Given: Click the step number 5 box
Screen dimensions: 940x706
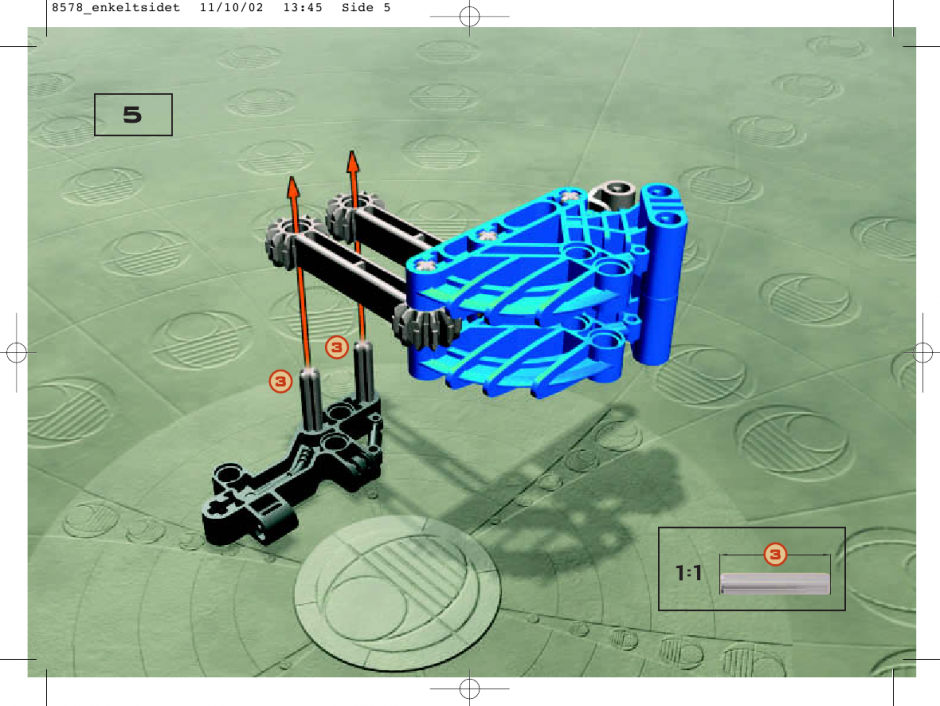Looking at the screenshot, I should pyautogui.click(x=133, y=114).
